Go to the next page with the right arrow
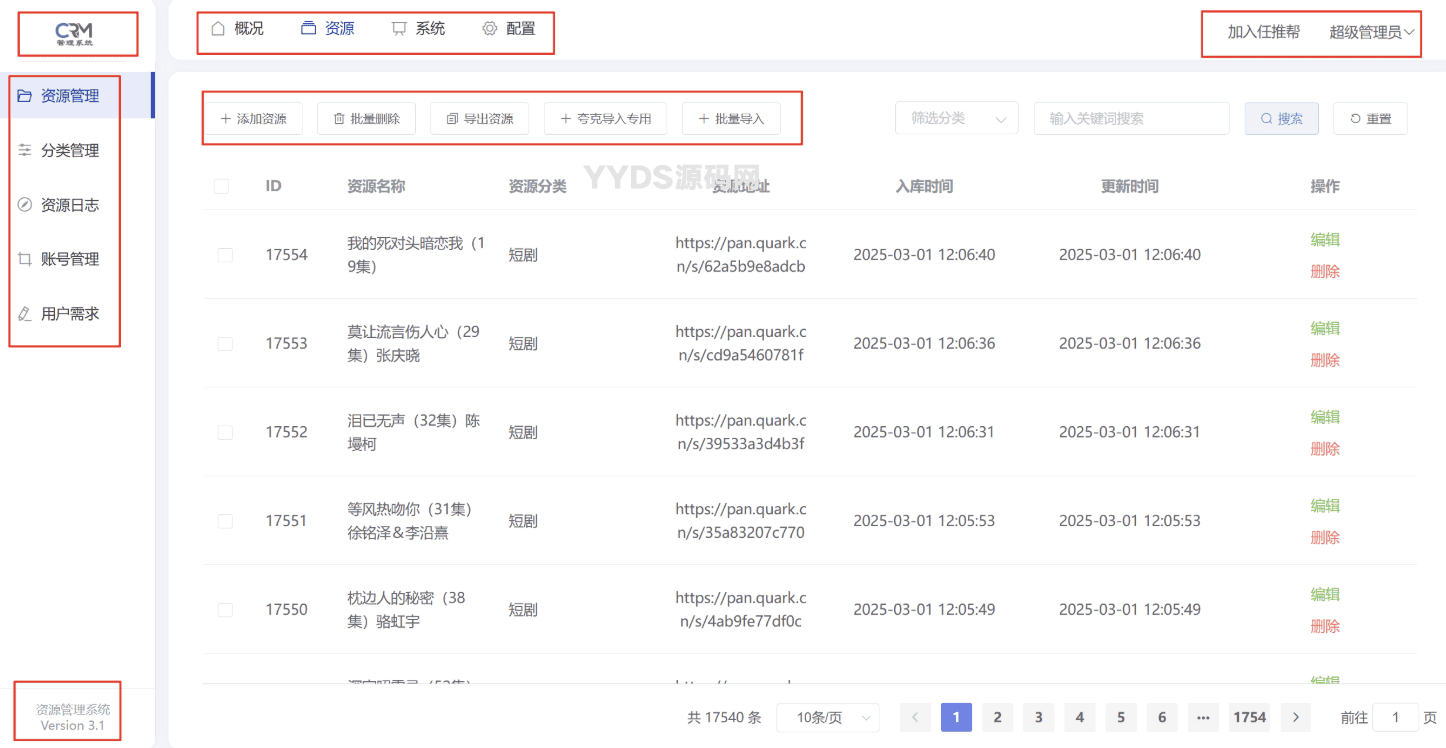Screen dimensions: 1446x748 point(1296,717)
